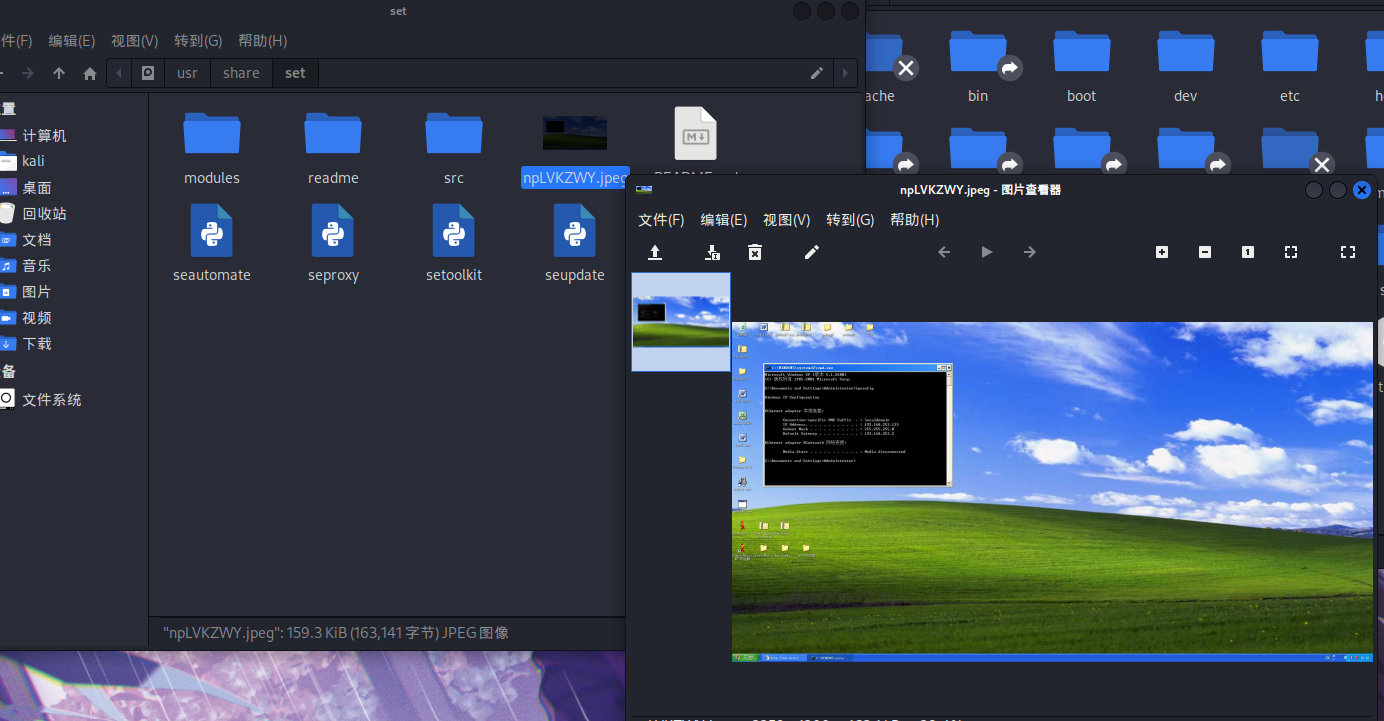
Task: Fit image to window icon
Action: [x=1291, y=252]
